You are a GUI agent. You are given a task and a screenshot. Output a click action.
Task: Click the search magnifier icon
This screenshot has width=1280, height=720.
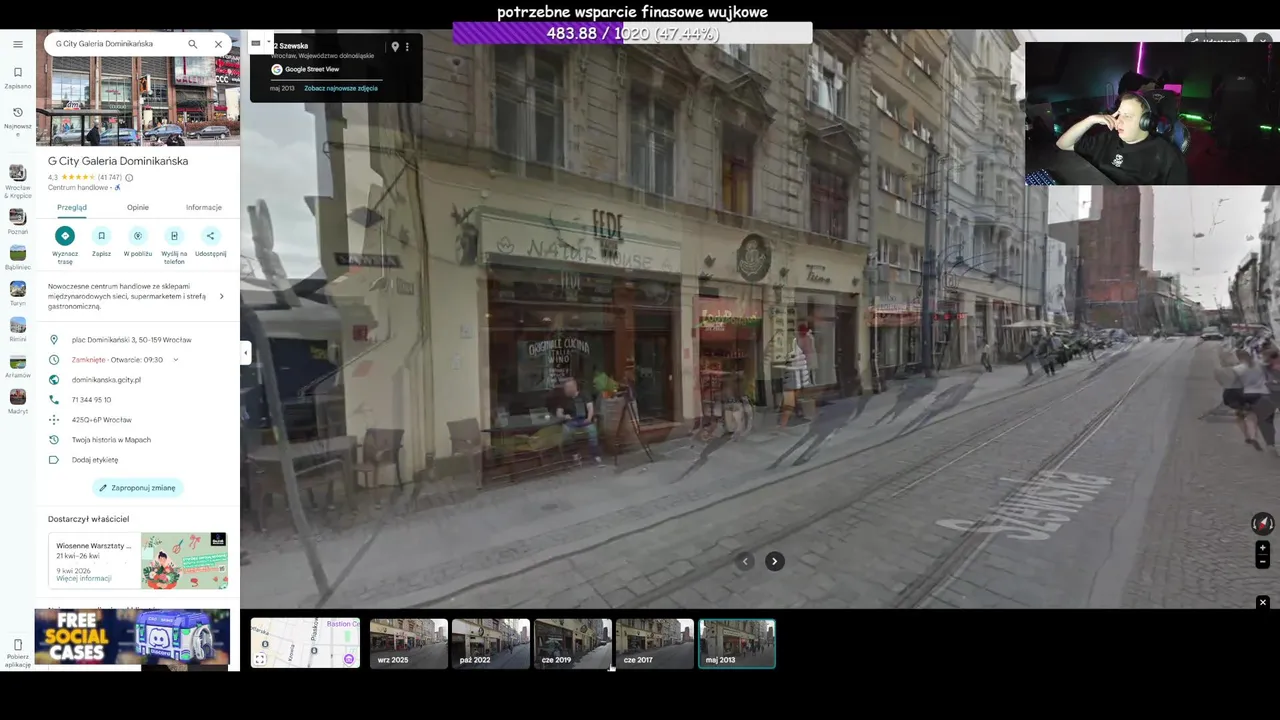(x=193, y=44)
